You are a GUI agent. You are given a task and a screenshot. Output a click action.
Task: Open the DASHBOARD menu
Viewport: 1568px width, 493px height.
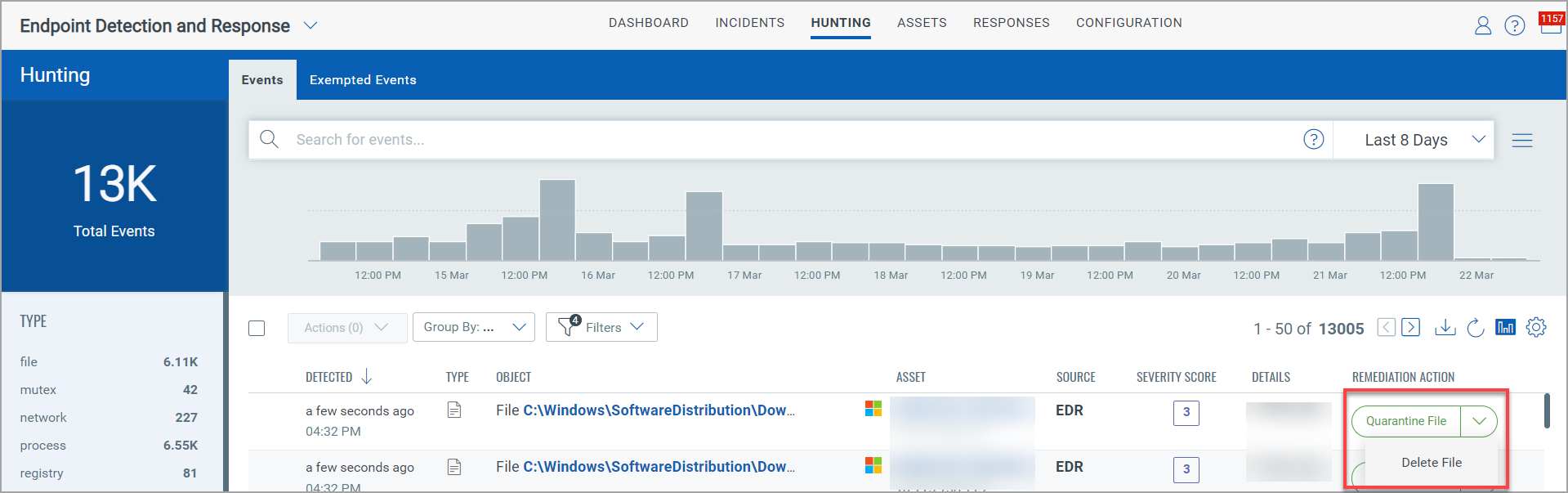[649, 23]
